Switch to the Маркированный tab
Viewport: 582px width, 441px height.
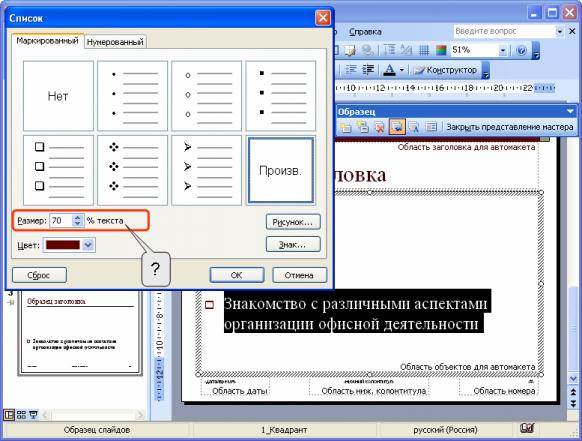pos(47,41)
